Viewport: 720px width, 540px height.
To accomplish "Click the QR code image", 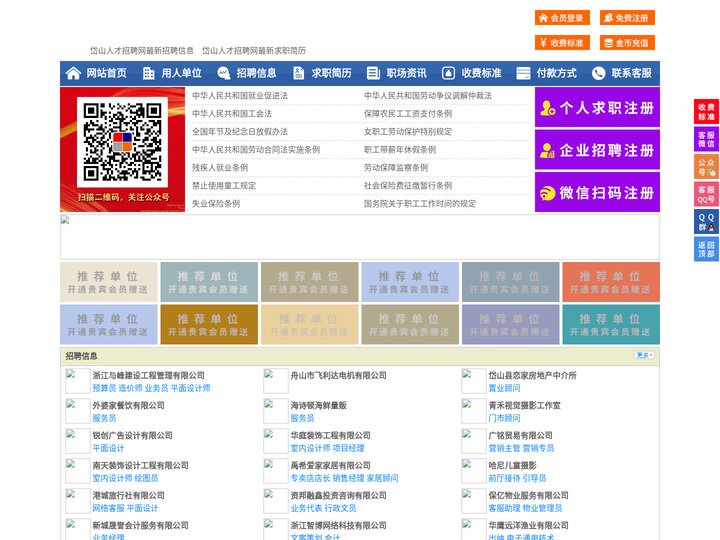I will tap(122, 142).
